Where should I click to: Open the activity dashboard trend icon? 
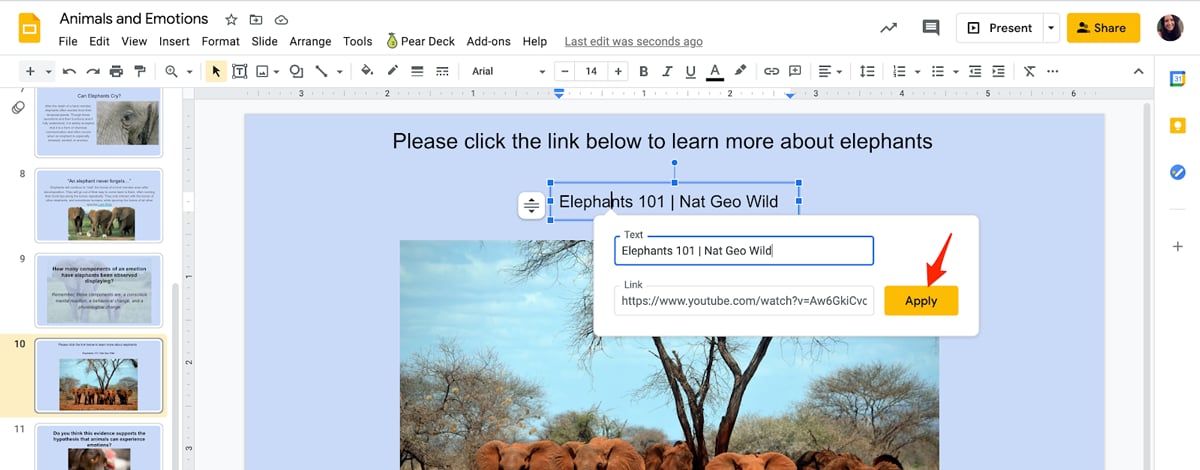point(888,28)
